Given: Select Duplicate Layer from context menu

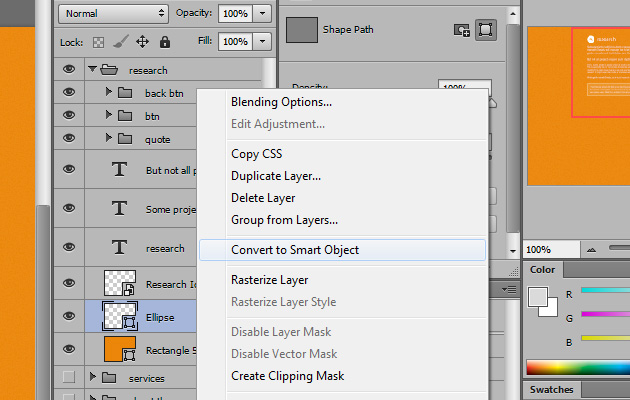Looking at the screenshot, I should 276,176.
